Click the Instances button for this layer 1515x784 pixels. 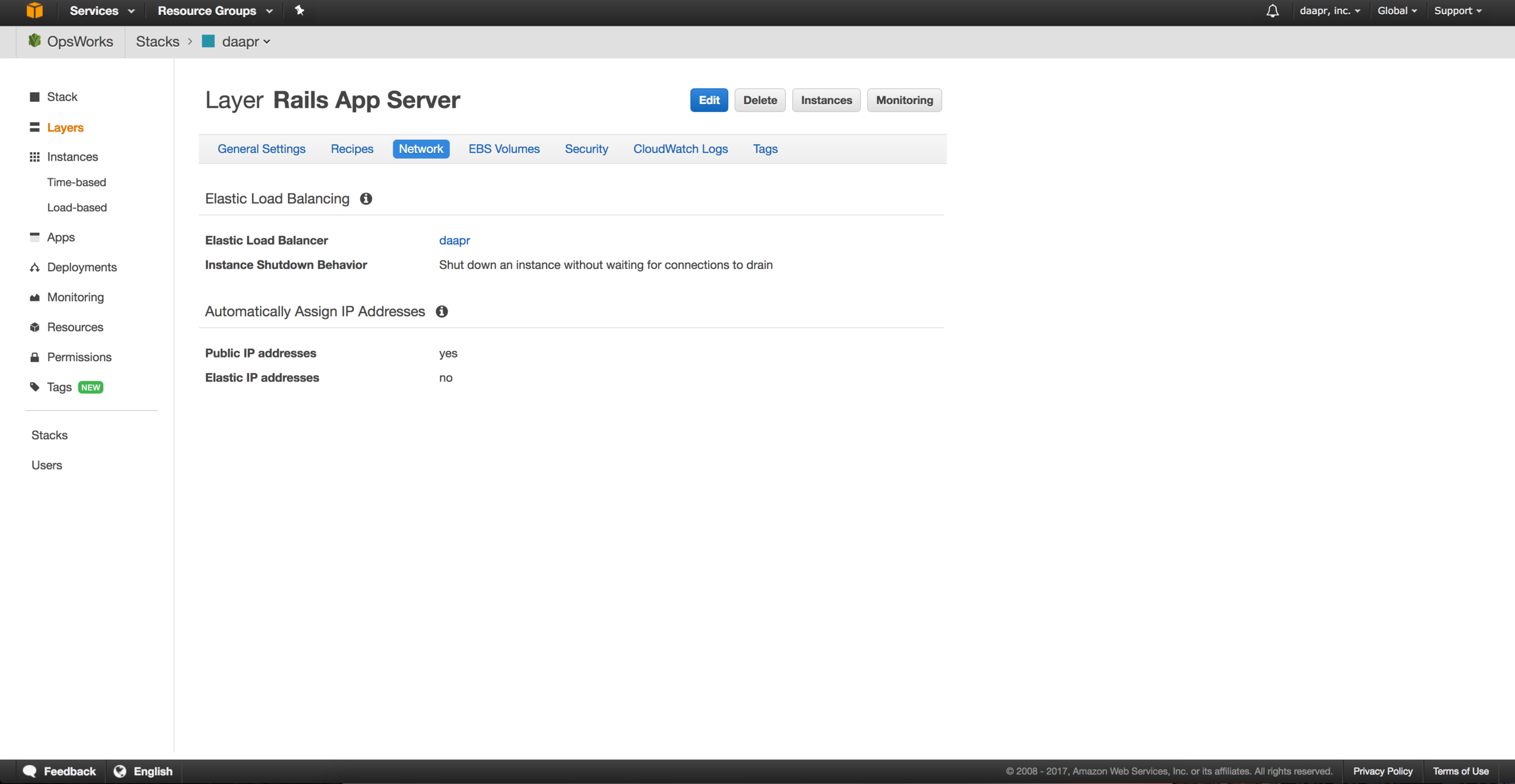(x=826, y=100)
